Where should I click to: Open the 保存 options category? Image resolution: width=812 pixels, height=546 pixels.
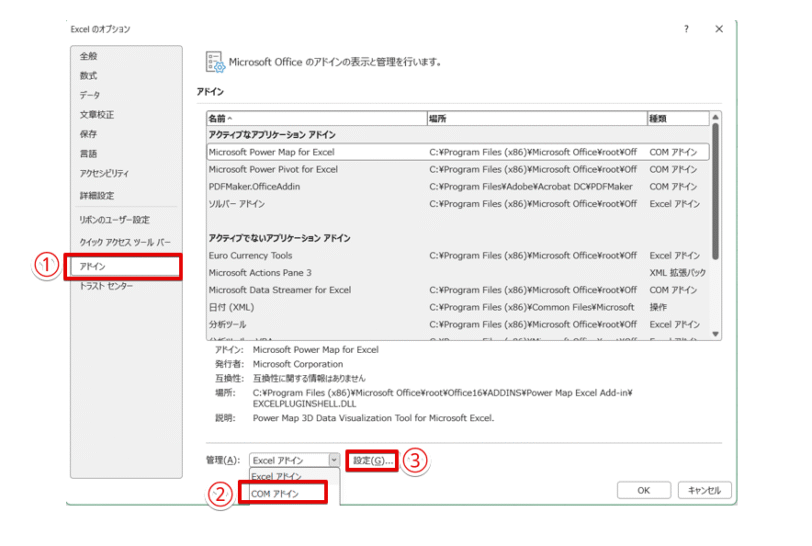click(89, 134)
